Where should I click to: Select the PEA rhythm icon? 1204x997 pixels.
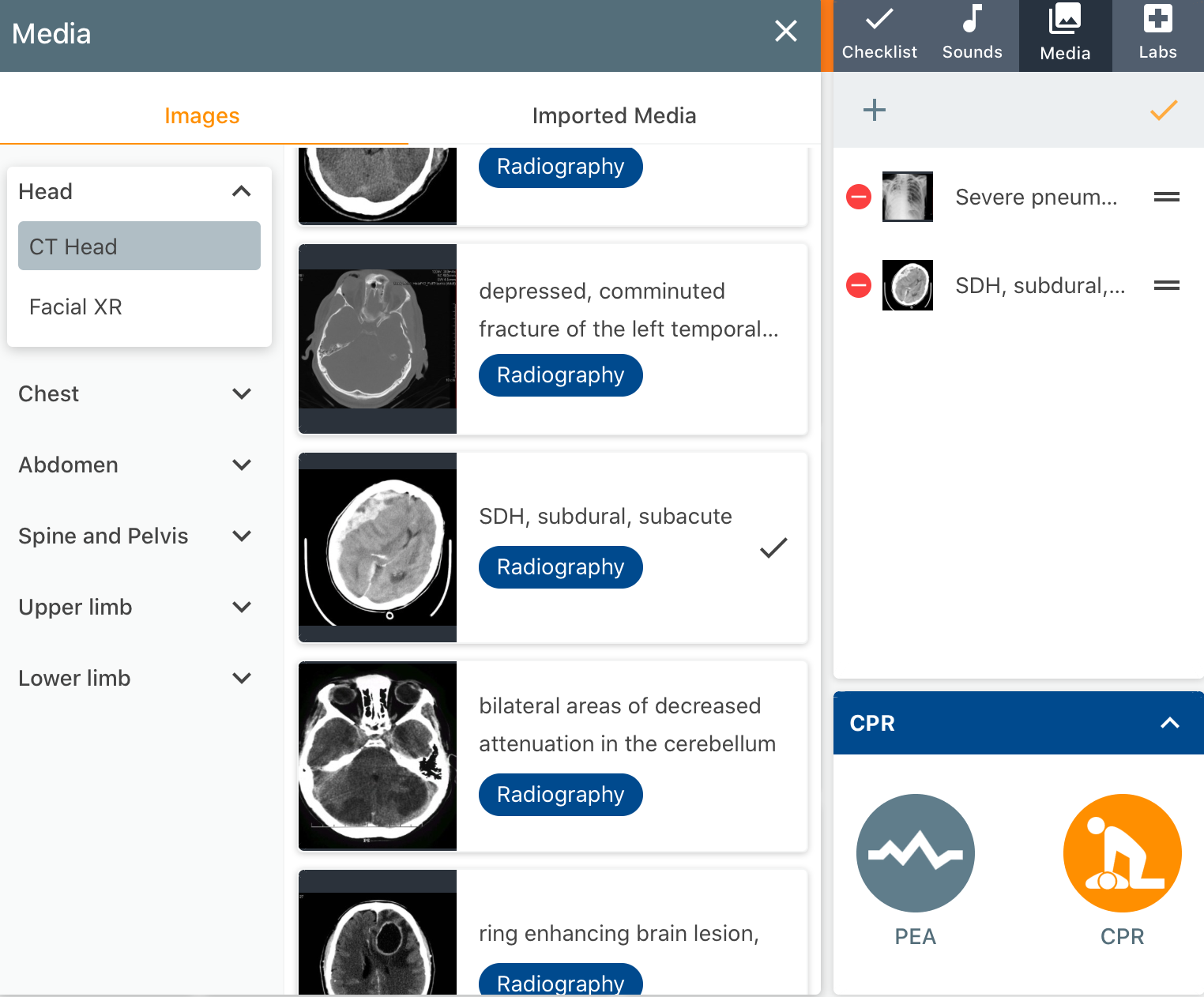(915, 853)
